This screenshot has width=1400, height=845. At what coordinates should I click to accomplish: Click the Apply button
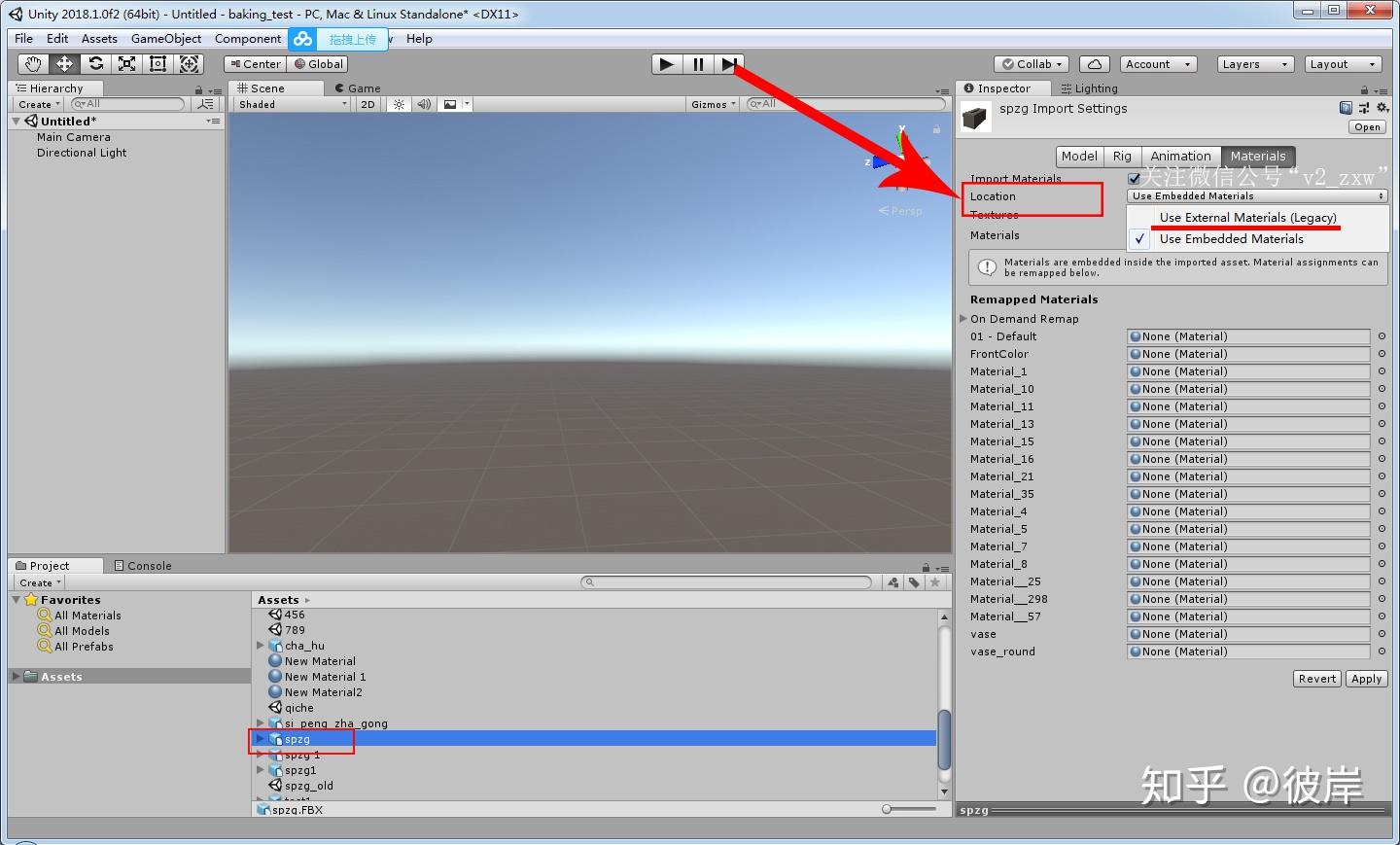click(1366, 679)
